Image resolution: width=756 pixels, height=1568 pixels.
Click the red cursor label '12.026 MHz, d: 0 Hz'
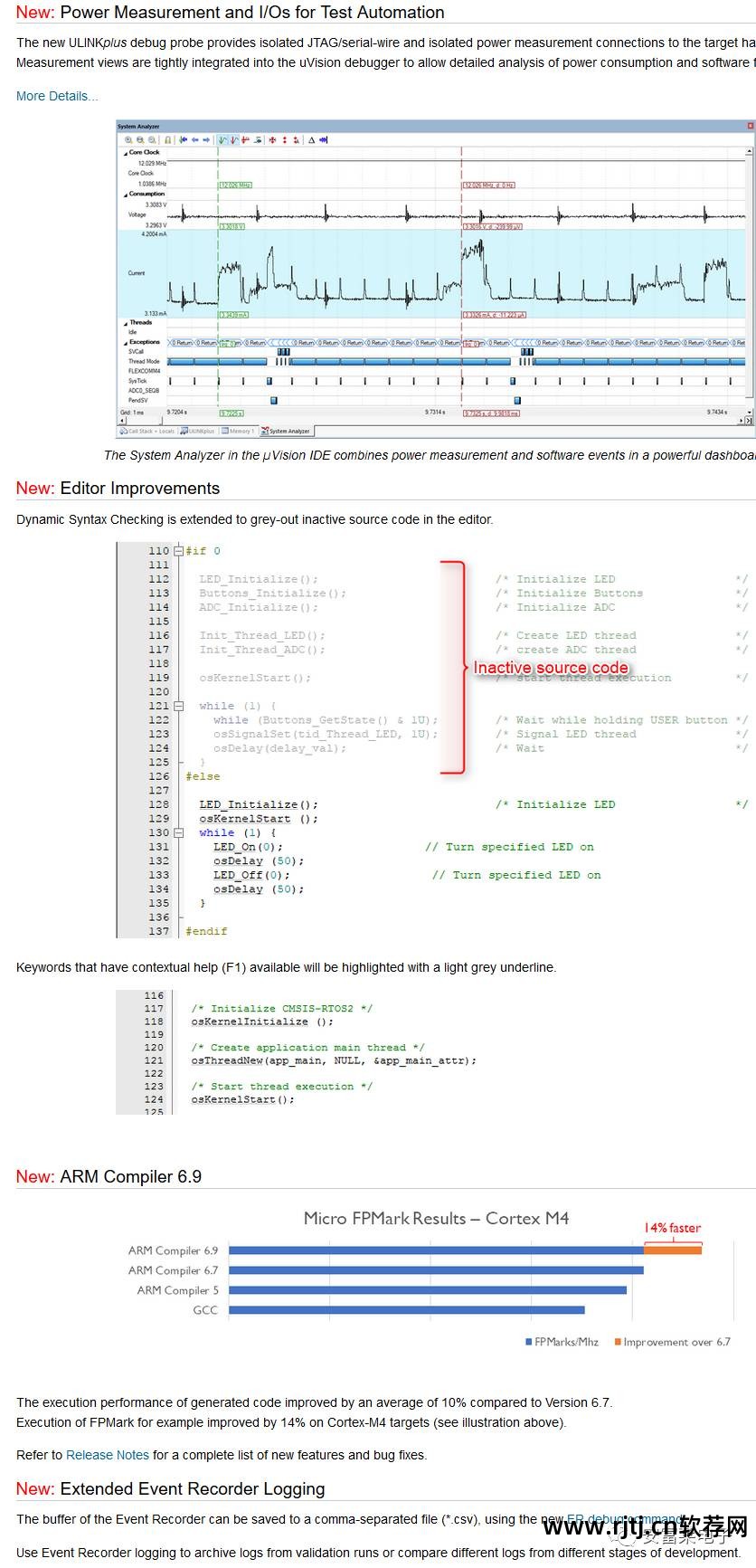489,185
